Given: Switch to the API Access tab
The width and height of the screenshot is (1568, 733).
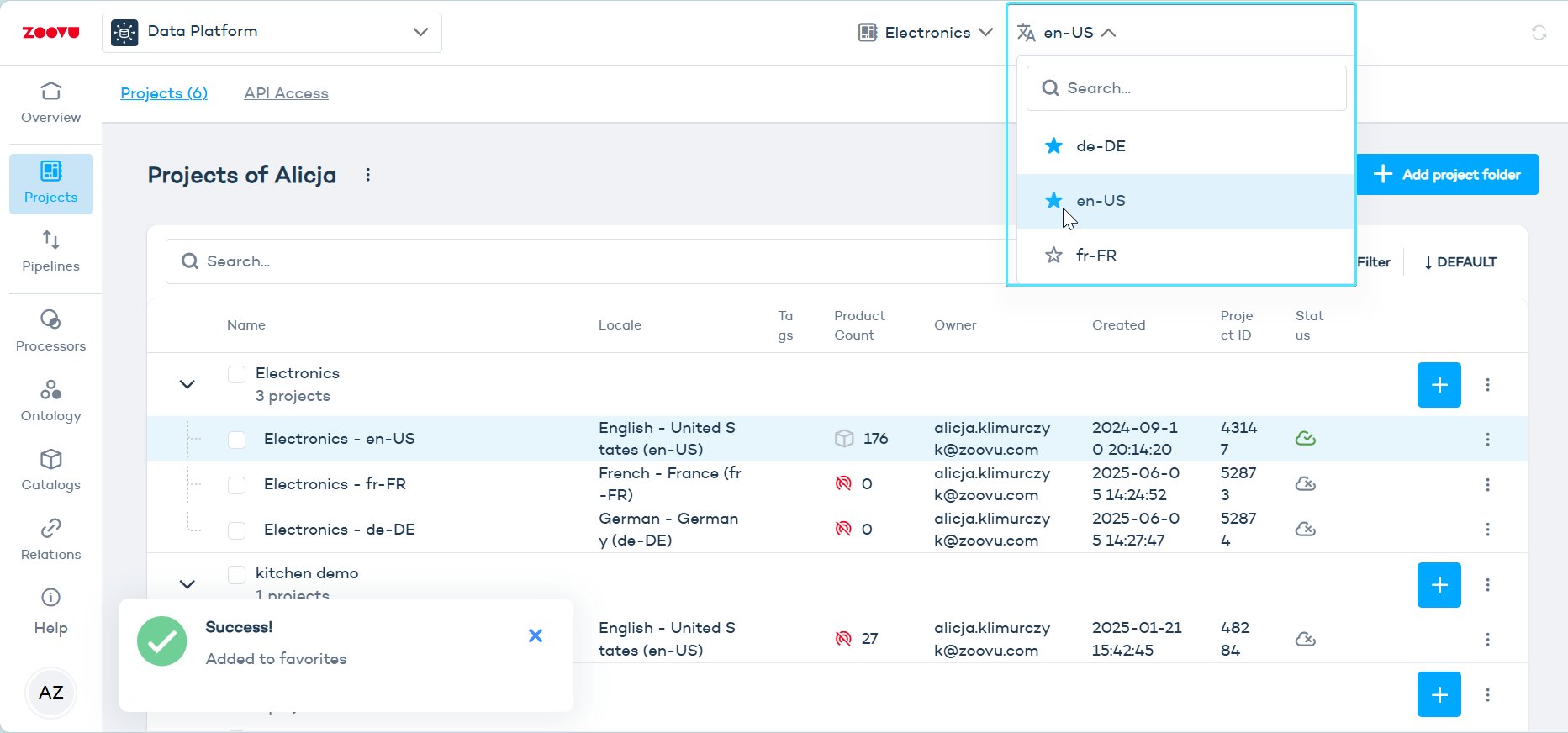Looking at the screenshot, I should click(x=286, y=93).
